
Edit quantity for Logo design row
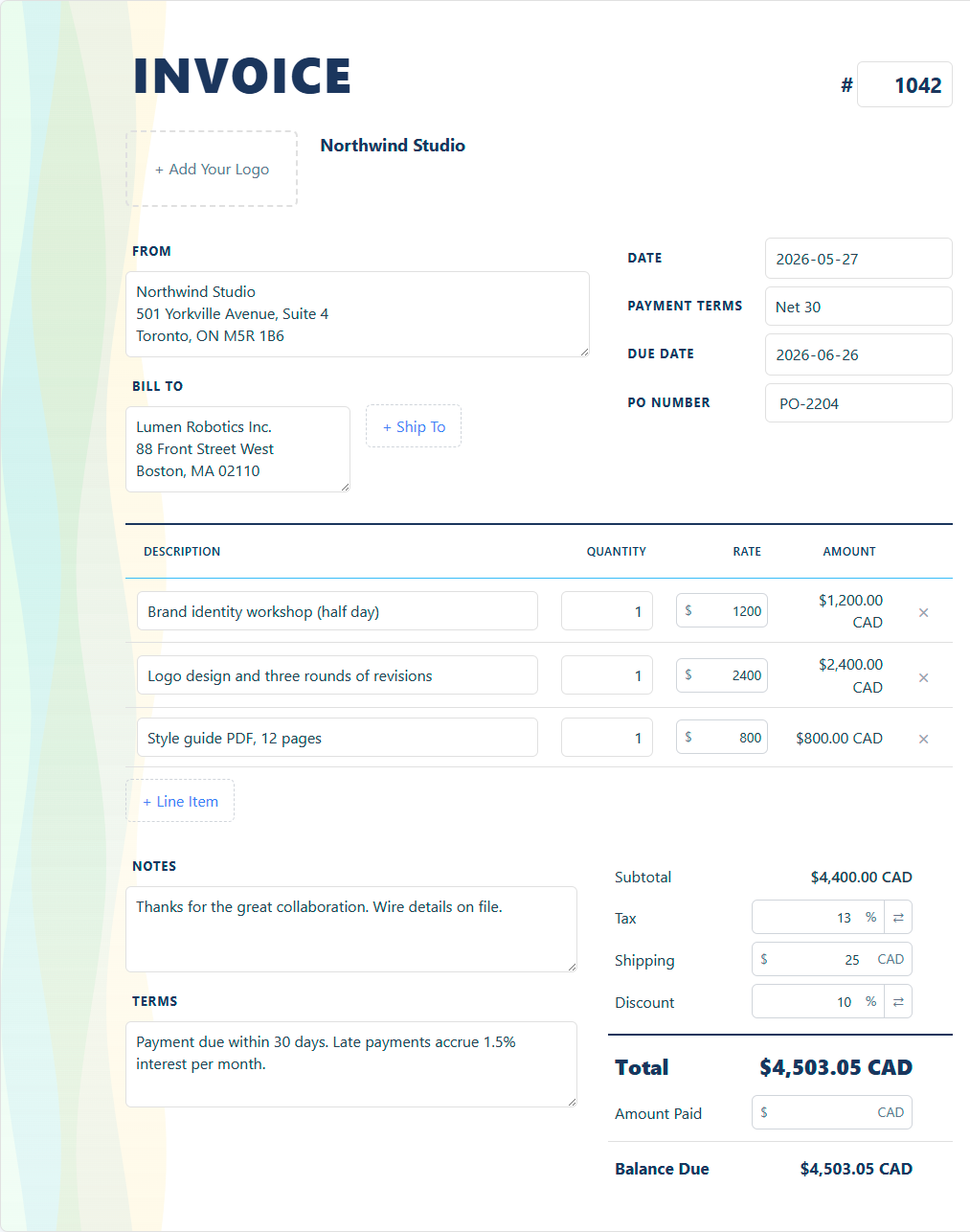(607, 675)
